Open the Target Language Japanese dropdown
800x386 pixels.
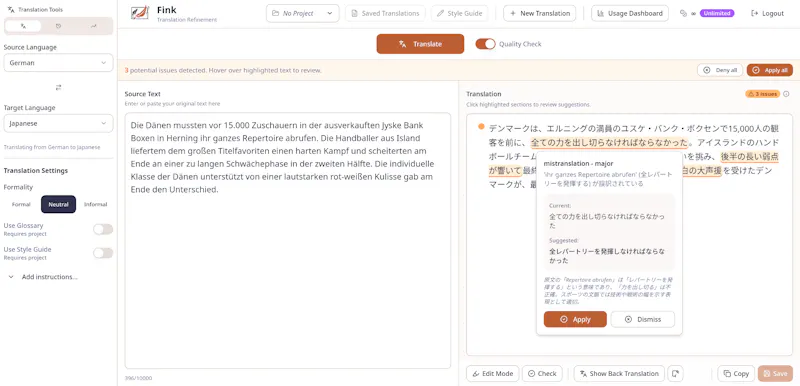(58, 123)
